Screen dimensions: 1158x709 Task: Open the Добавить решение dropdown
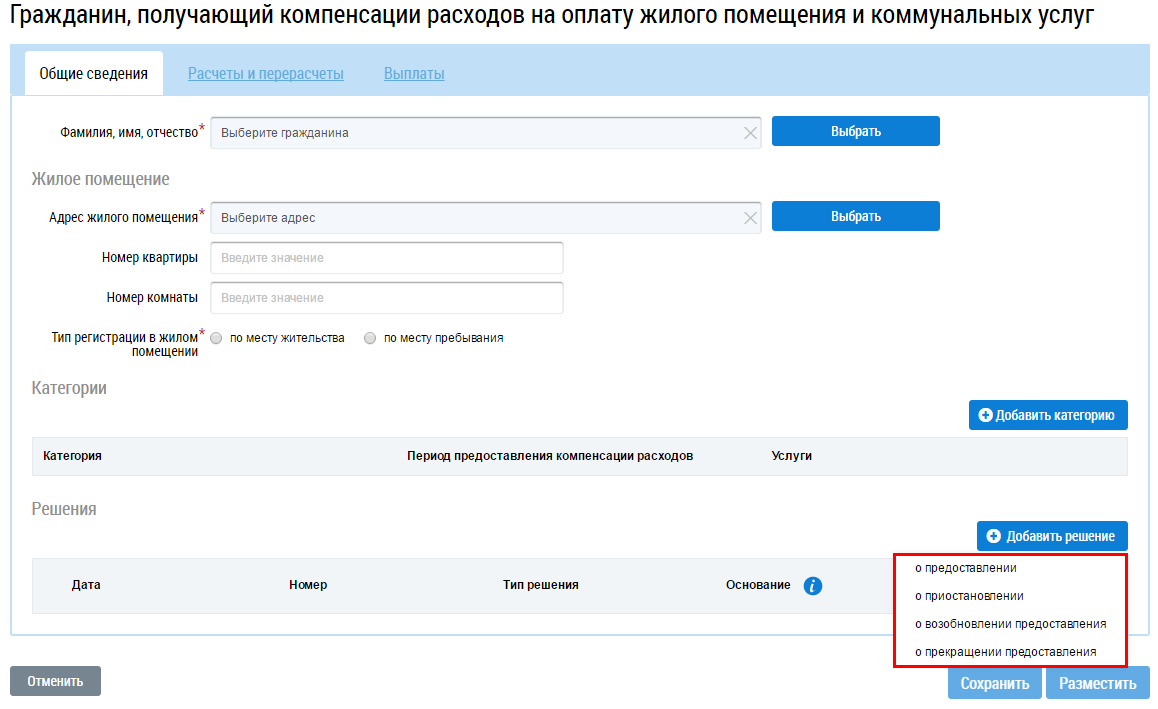point(1052,536)
